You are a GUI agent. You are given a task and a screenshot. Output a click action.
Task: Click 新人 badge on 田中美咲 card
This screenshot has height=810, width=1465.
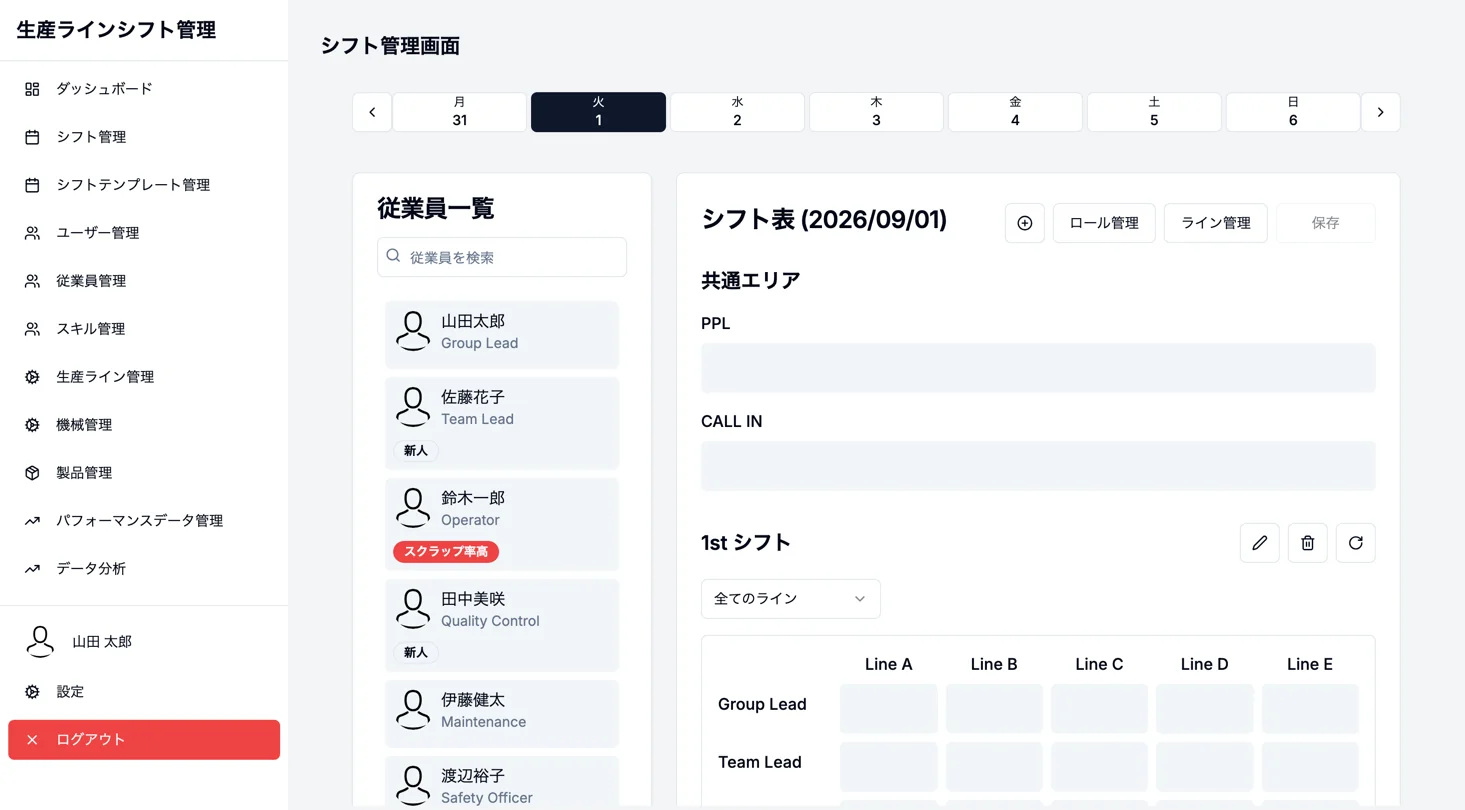(x=416, y=652)
